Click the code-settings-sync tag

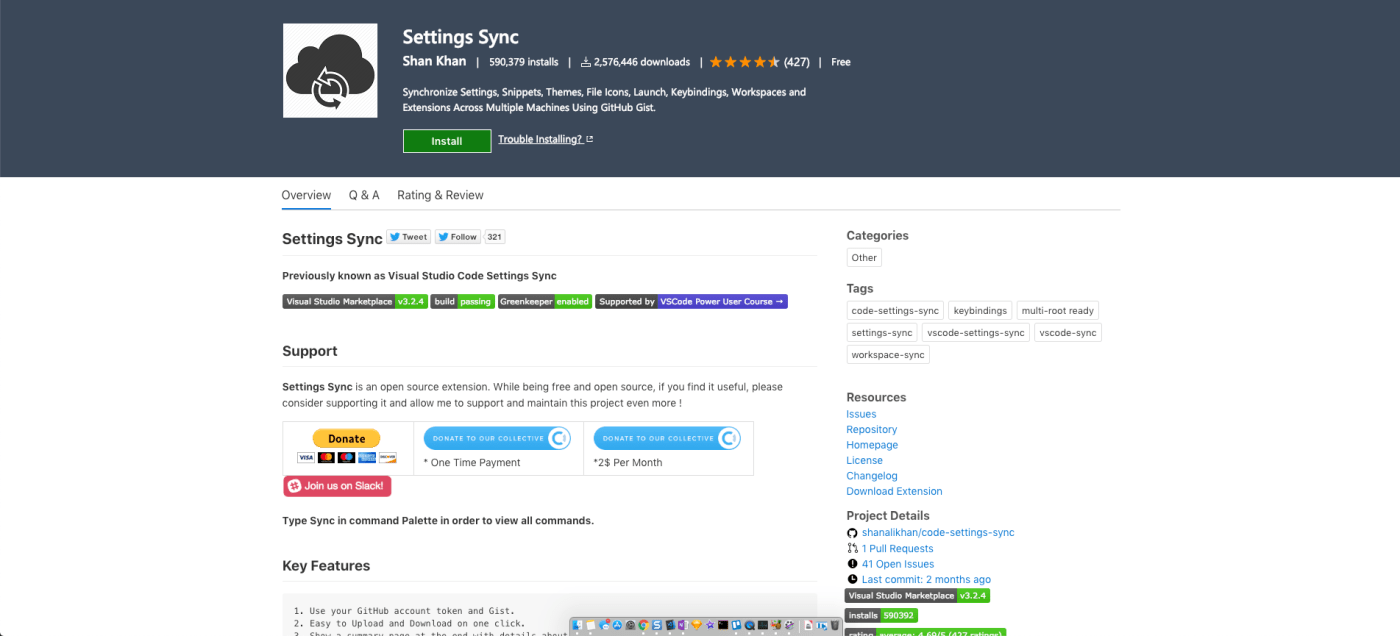pos(895,311)
